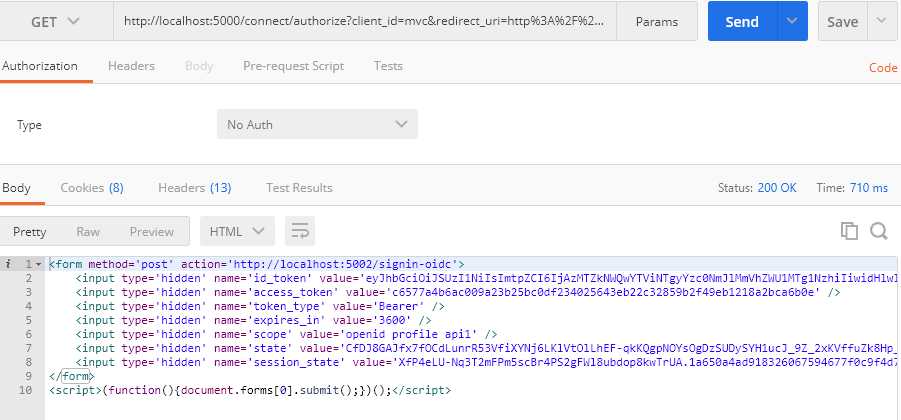901x420 pixels.
Task: Open the Pre-request Script tab
Action: 293,66
